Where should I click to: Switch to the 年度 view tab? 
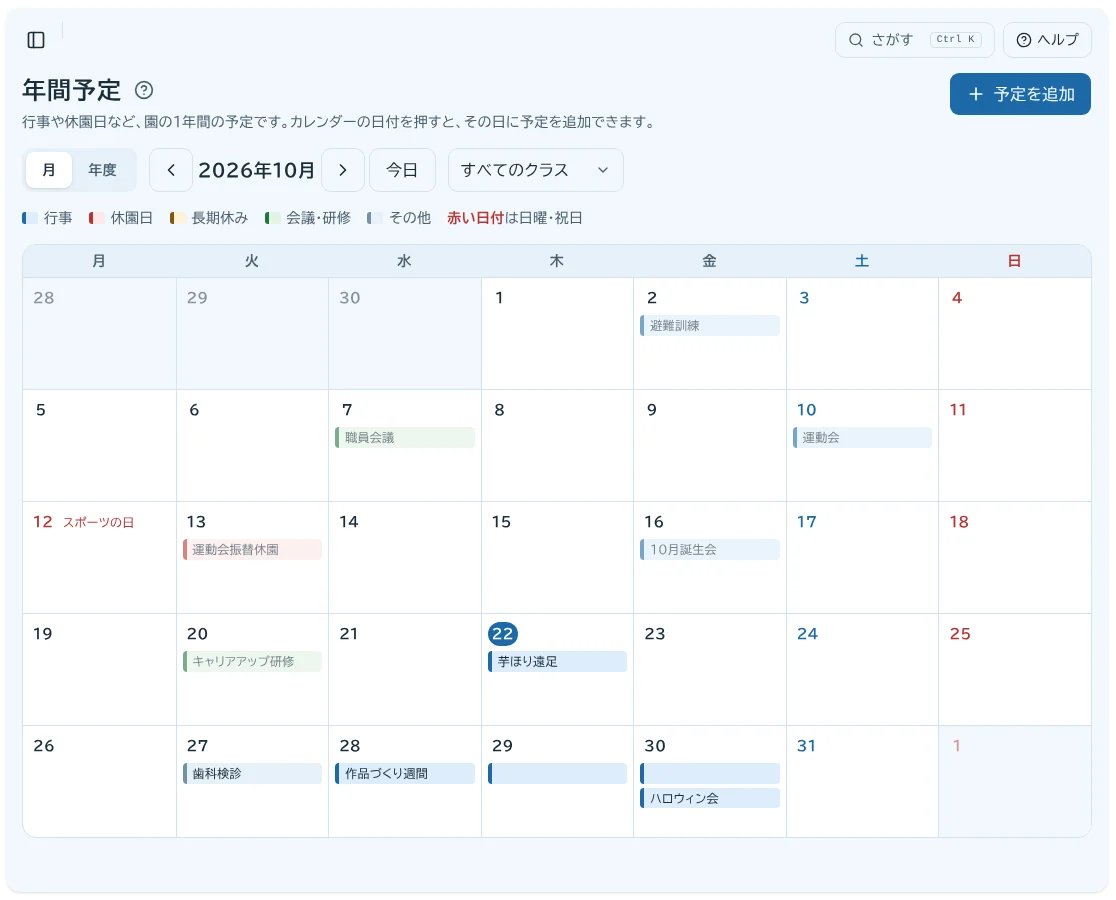pos(102,170)
